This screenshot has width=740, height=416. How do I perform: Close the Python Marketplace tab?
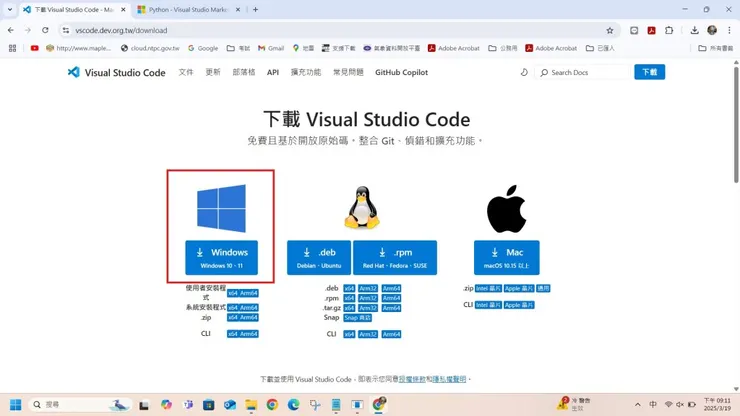238,9
